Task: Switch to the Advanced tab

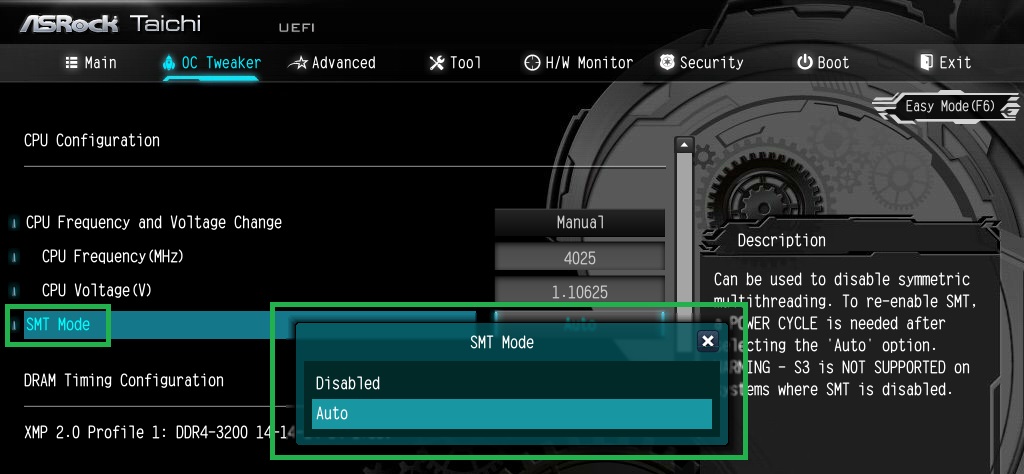Action: 332,63
